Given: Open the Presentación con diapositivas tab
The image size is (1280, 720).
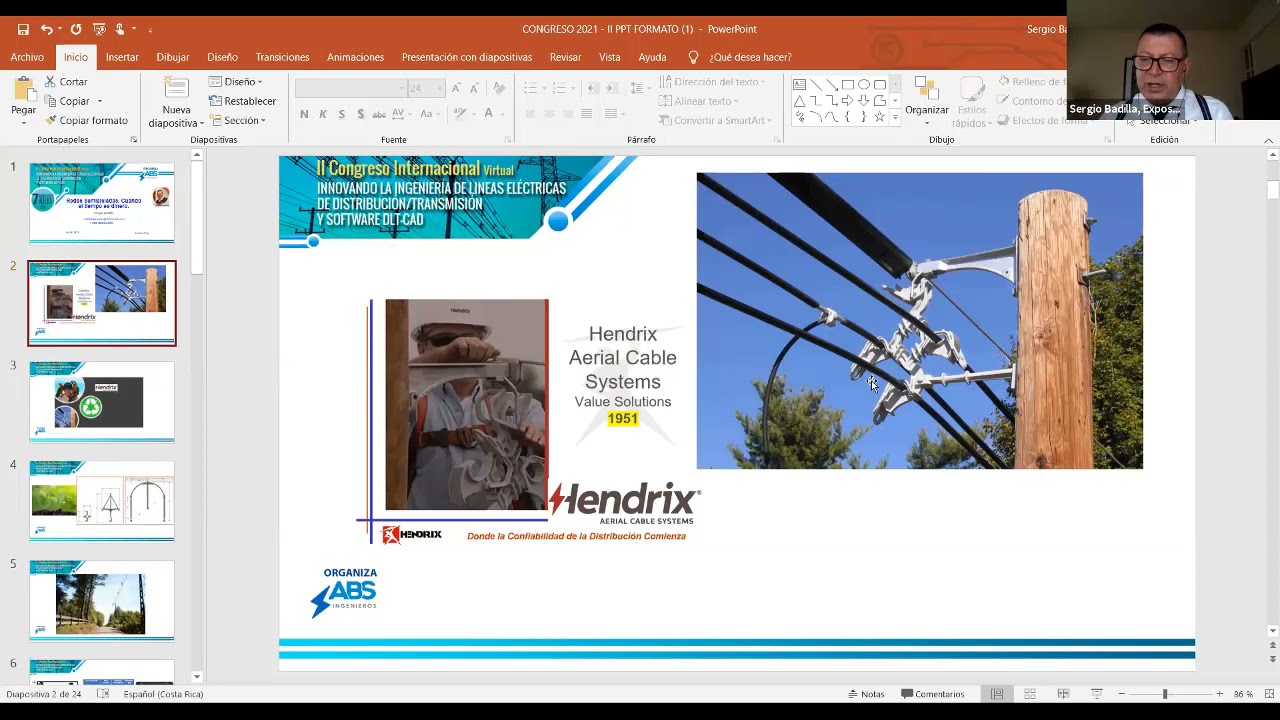Looking at the screenshot, I should coord(466,57).
